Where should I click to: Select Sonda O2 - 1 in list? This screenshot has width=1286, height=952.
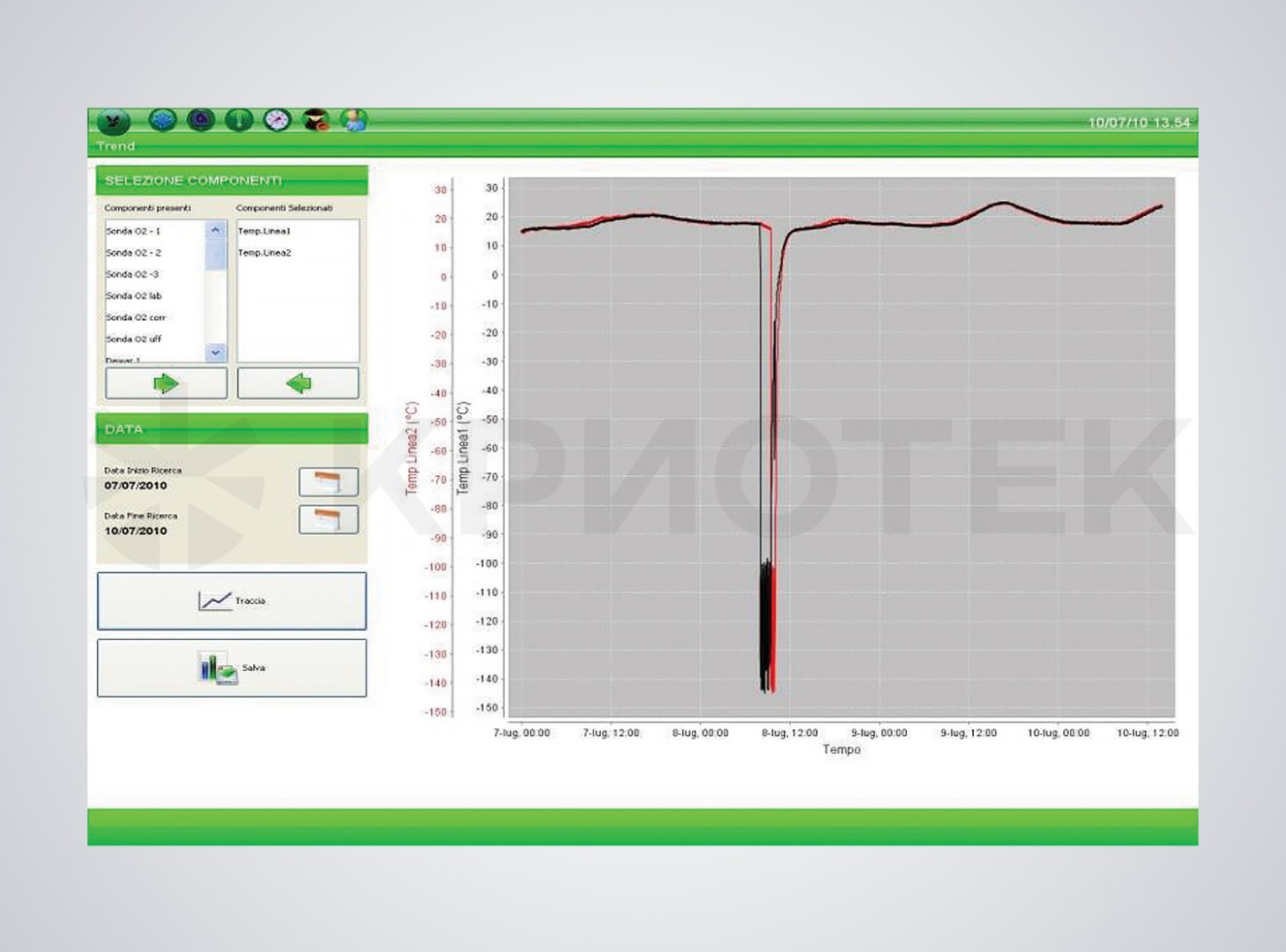pos(133,231)
